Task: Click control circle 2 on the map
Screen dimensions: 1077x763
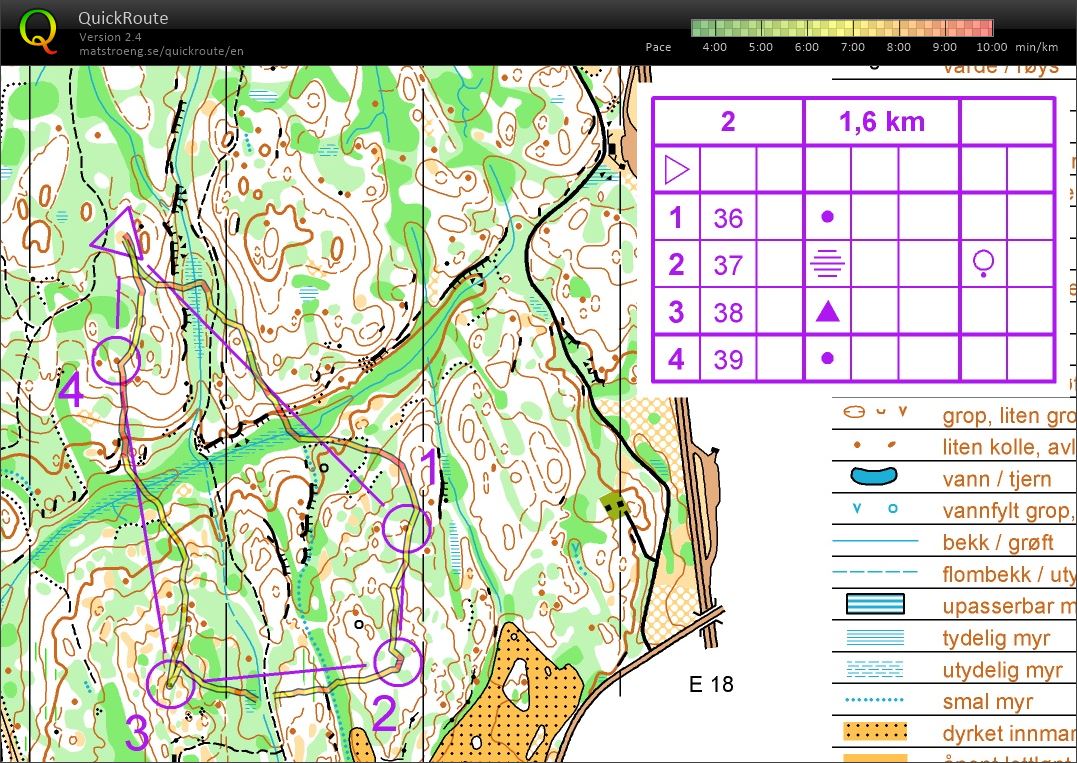Action: [398, 661]
